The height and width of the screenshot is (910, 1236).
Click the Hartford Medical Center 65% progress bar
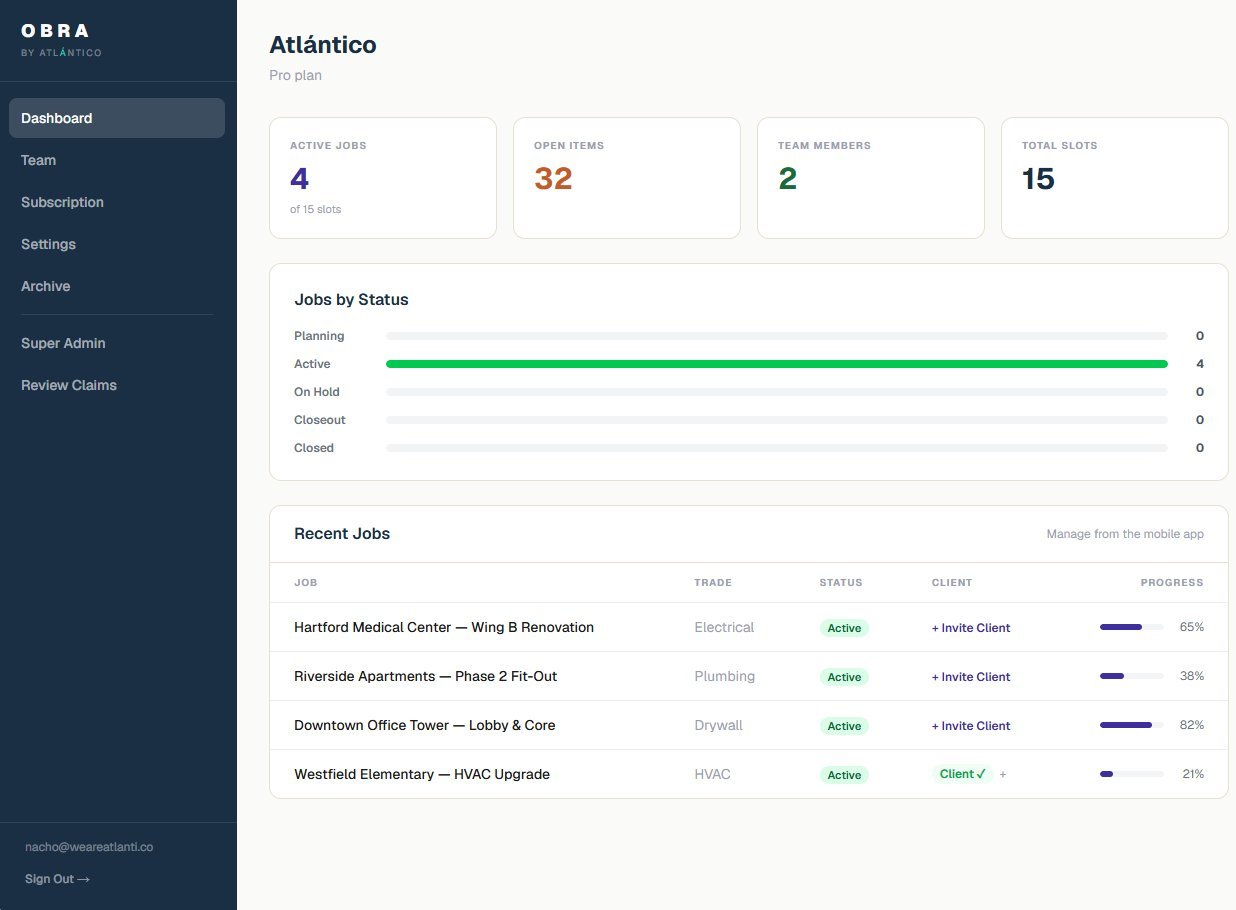[x=1132, y=627]
